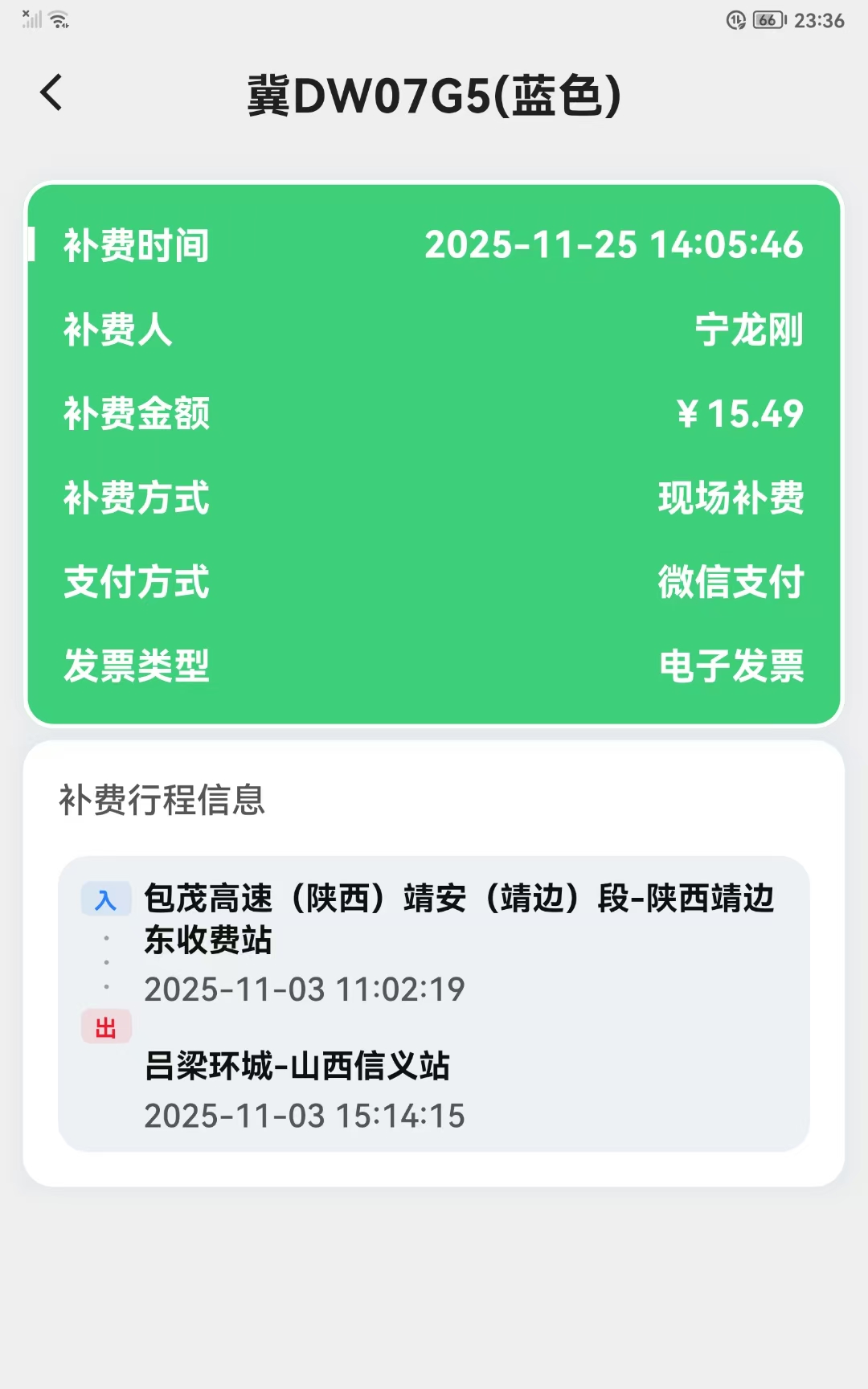Tap the blue 入 entry icon
This screenshot has width=868, height=1389.
coord(105,899)
